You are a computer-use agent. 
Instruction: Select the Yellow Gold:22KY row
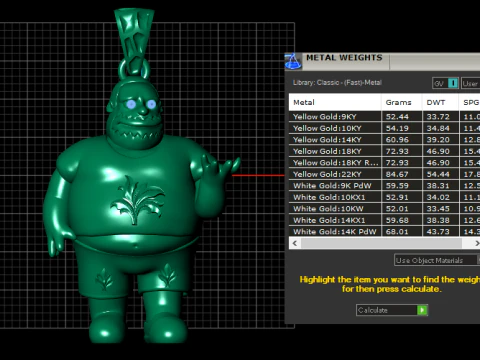tap(385, 174)
